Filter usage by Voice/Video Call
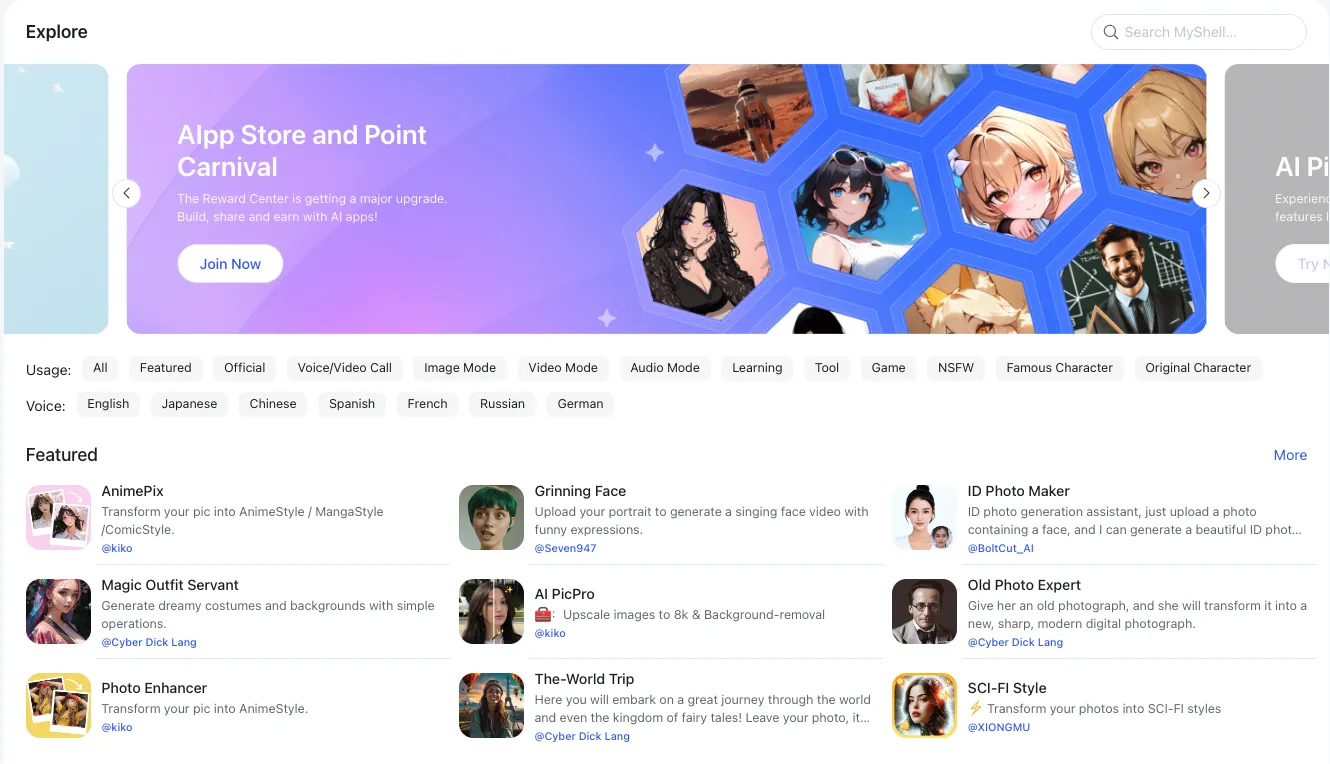 tap(345, 368)
